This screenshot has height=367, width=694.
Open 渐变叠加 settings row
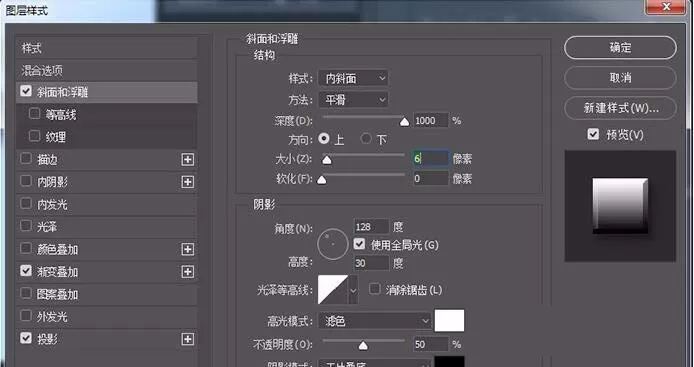pyautogui.click(x=107, y=271)
